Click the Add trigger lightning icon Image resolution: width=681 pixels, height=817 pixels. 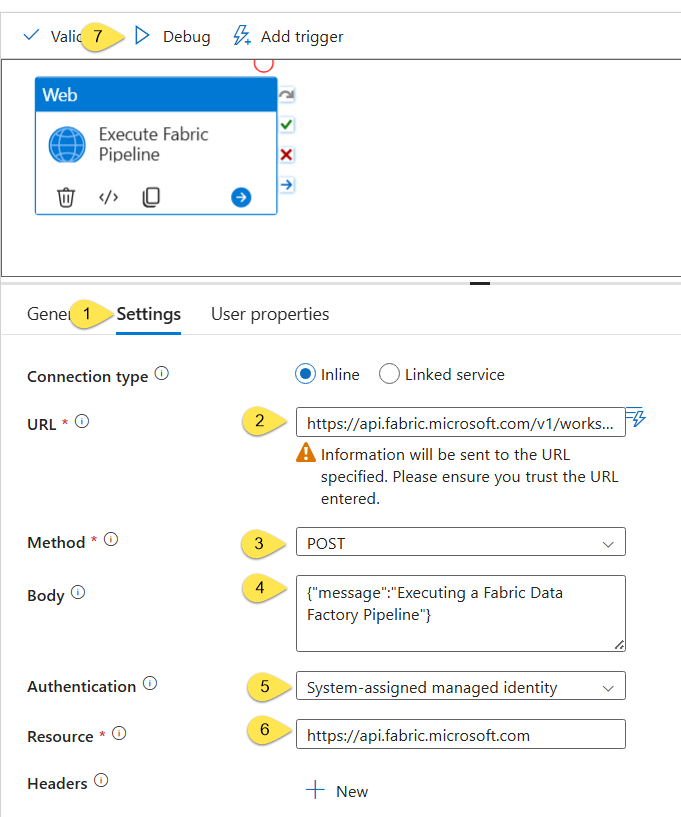coord(242,35)
